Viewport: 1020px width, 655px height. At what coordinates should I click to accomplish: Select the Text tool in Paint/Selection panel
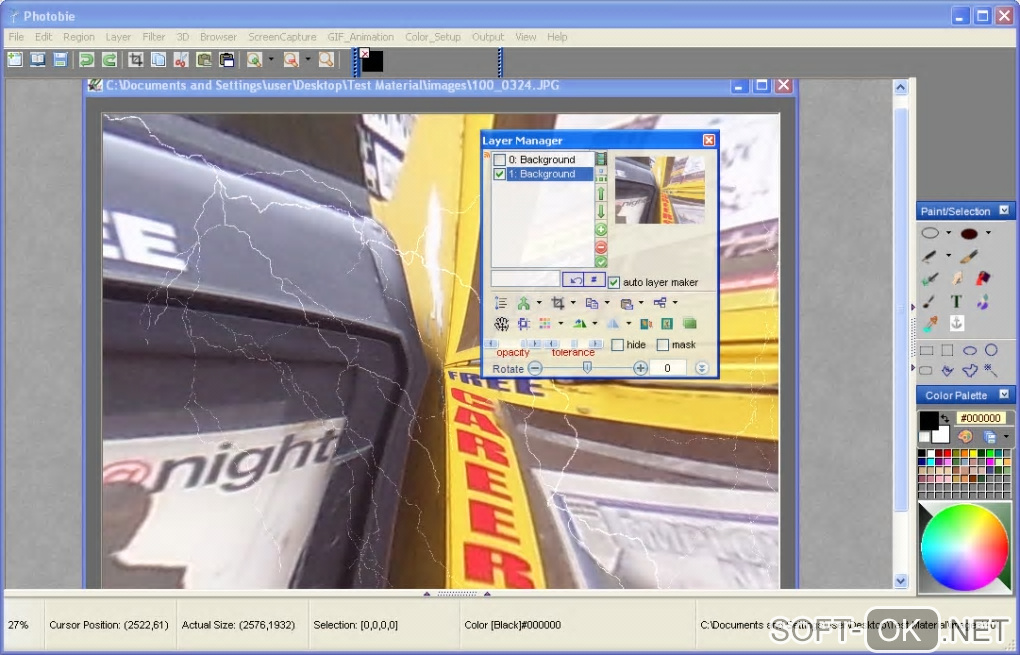point(956,301)
